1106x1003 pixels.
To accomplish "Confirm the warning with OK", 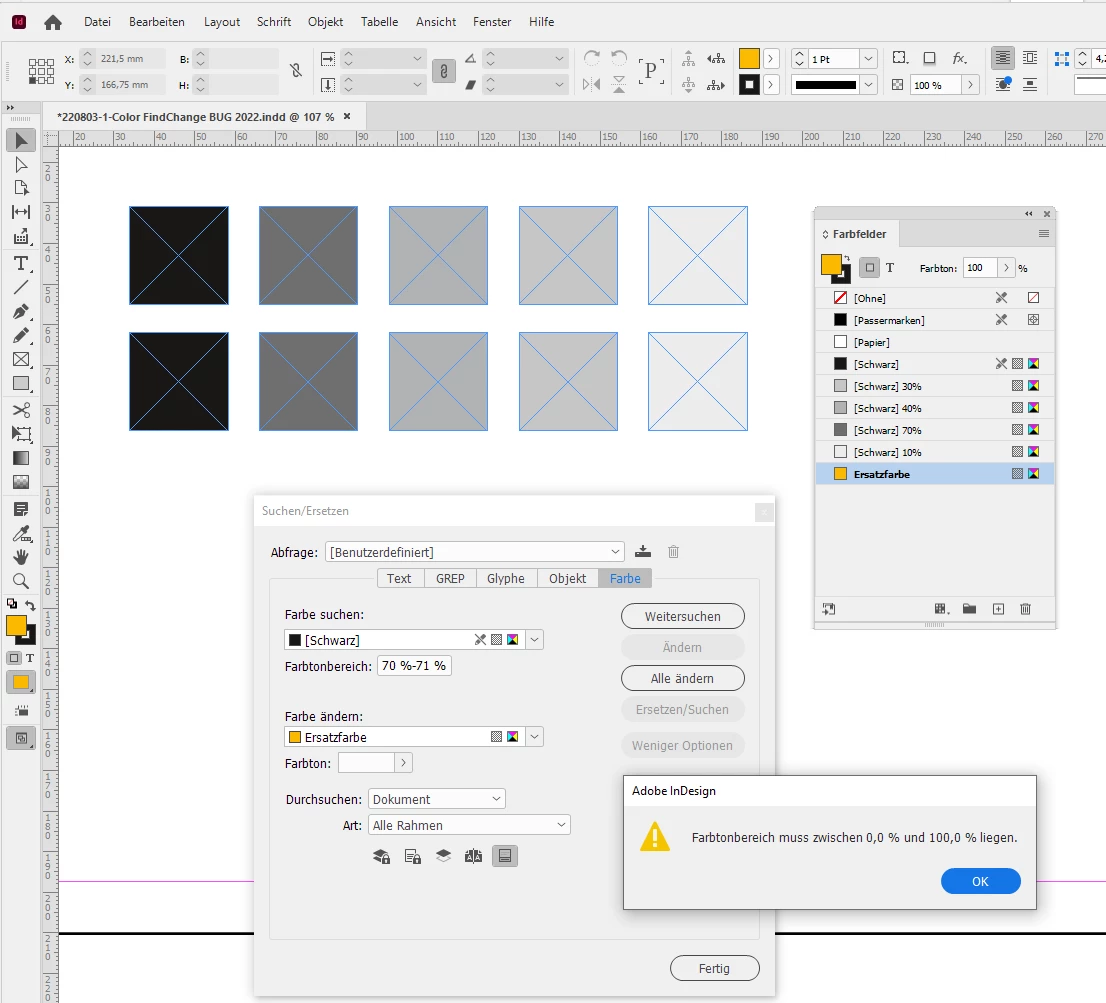I will (x=980, y=881).
